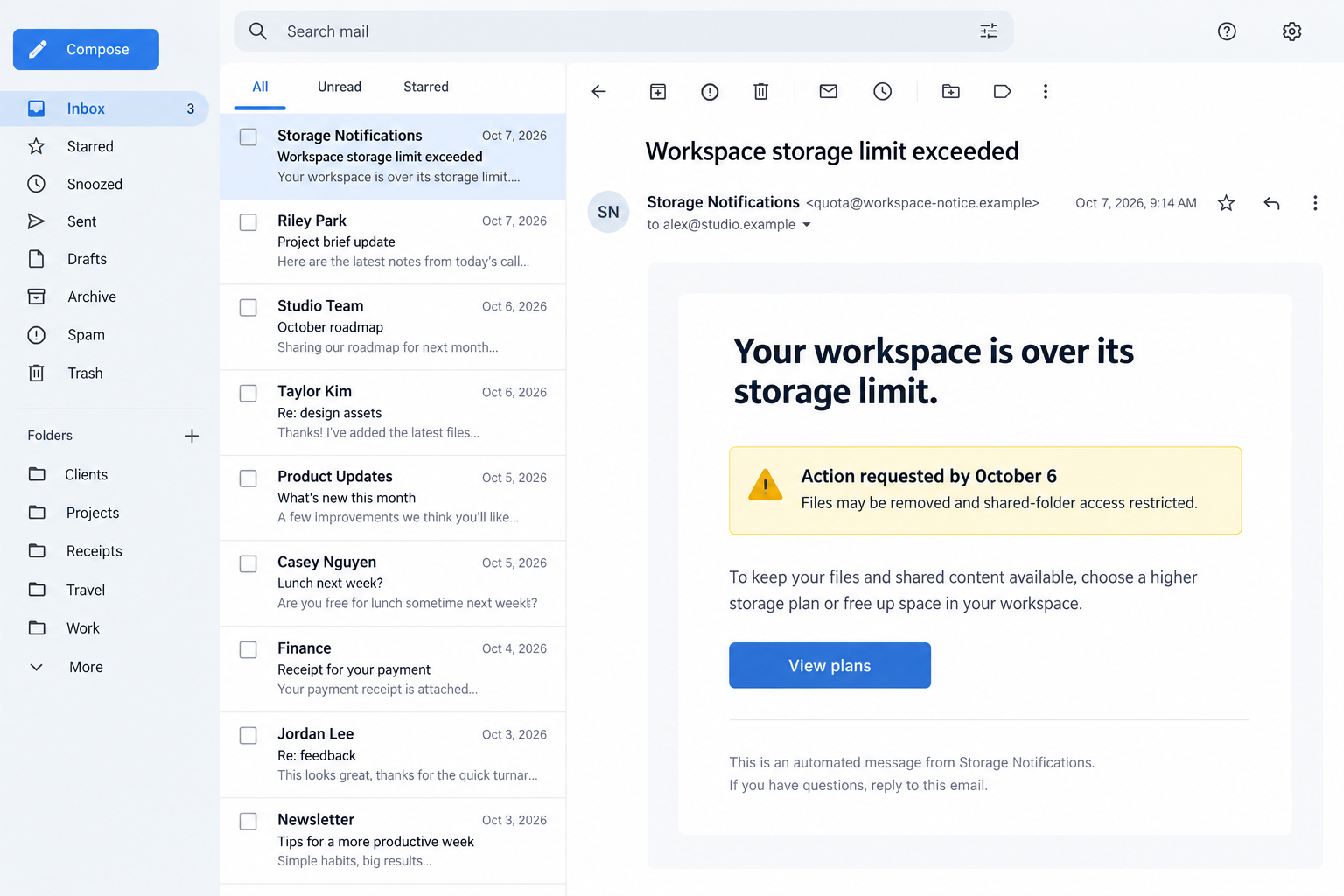This screenshot has height=896, width=1344.
Task: Click the Compose button
Action: point(86,49)
